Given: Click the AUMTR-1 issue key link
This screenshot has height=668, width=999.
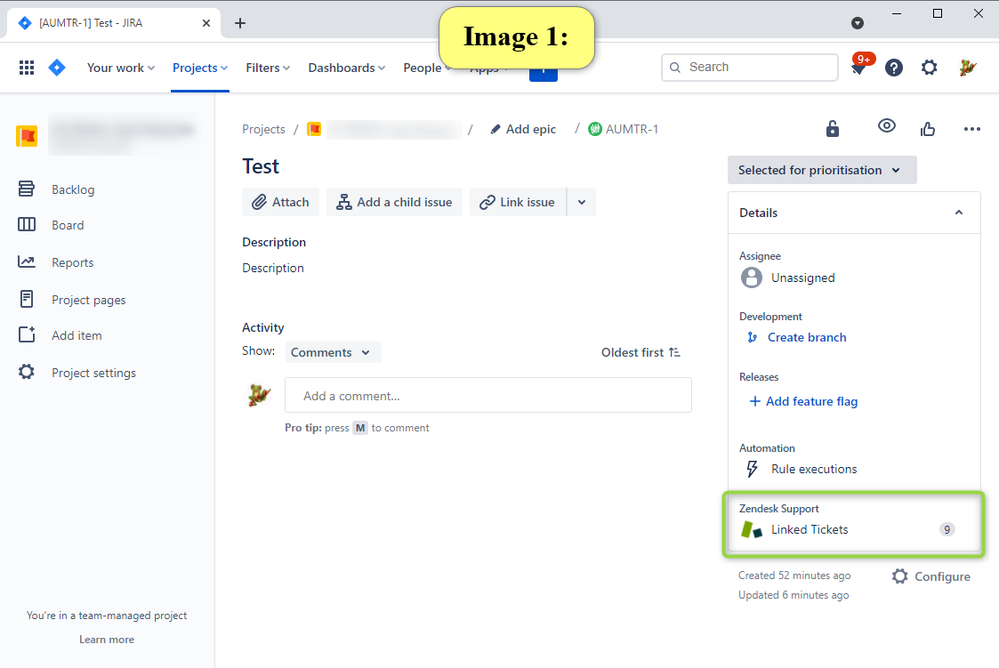Looking at the screenshot, I should click(631, 129).
